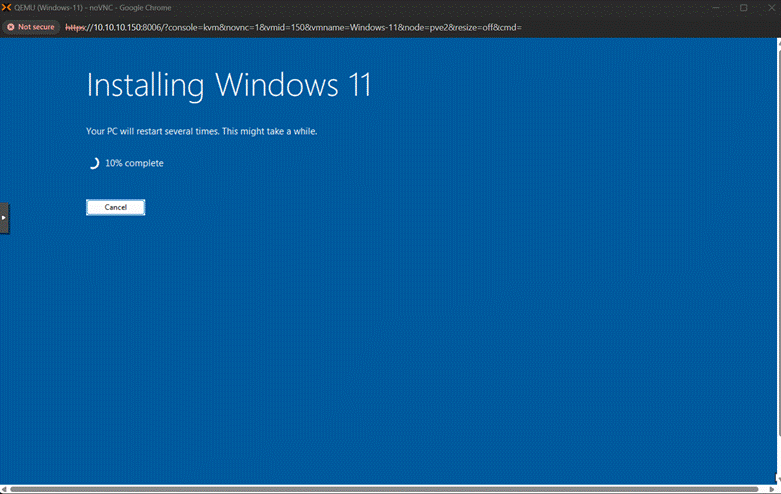Screen dimensions: 781x494
Task: Expand the noVNC control panel handle
Action: pyautogui.click(x=4, y=217)
